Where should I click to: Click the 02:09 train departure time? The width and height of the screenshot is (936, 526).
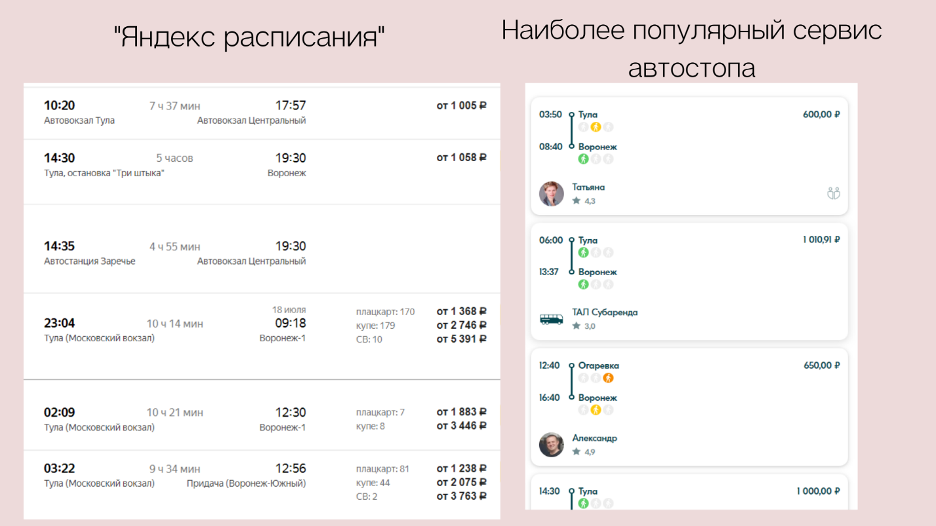pyautogui.click(x=59, y=413)
